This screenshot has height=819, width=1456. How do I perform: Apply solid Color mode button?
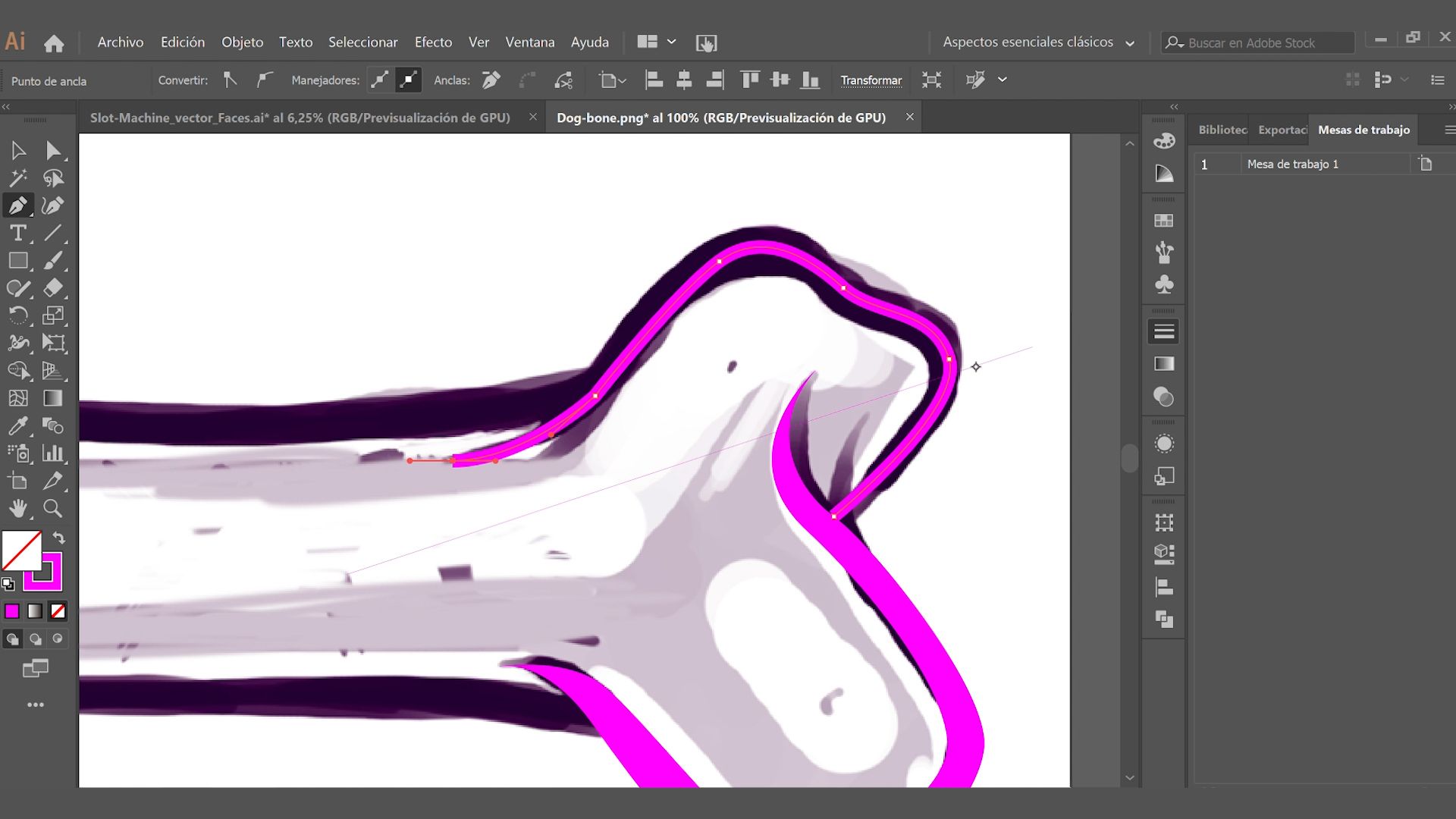12,611
